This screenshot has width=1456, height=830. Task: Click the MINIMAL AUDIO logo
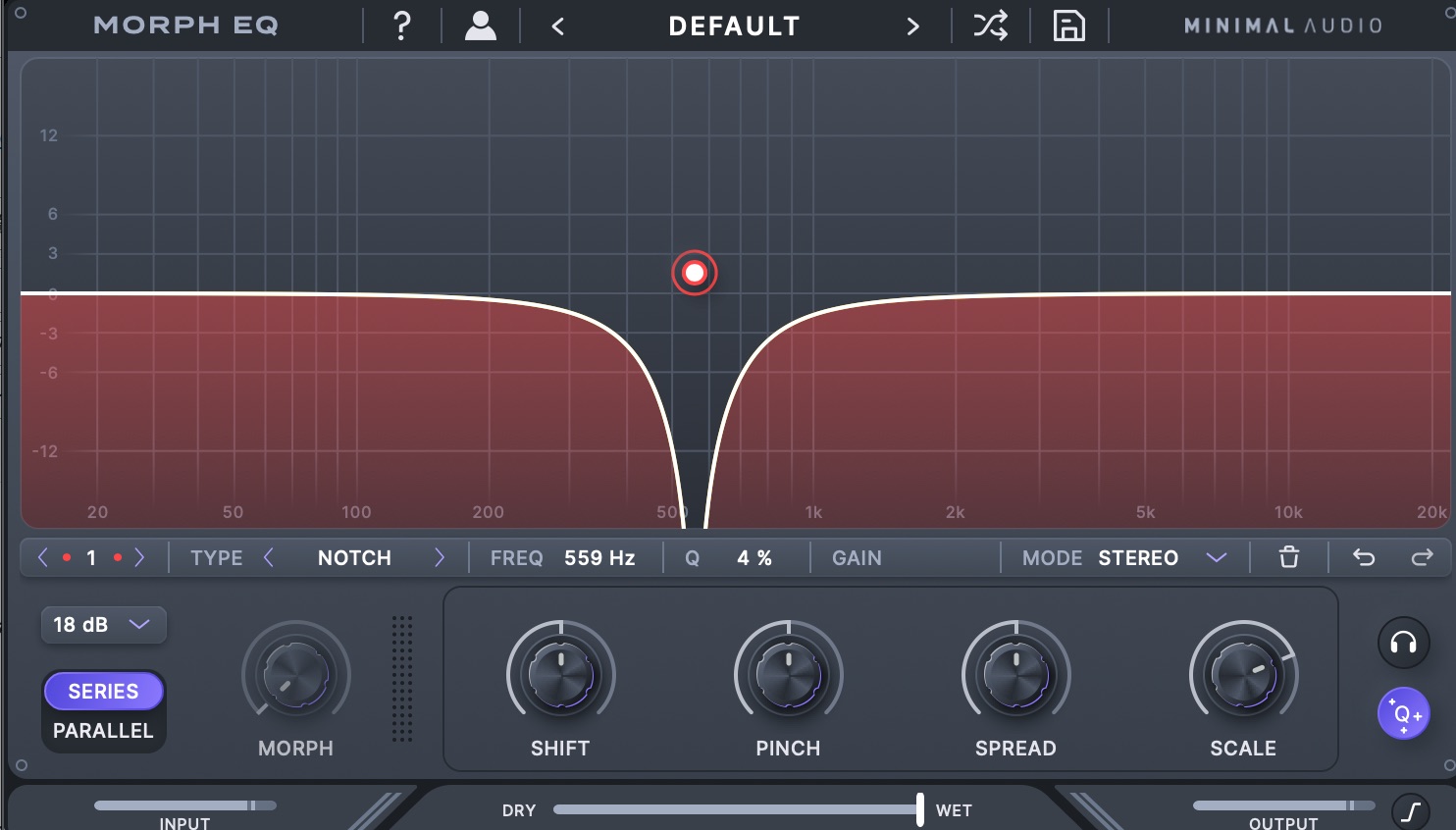click(1280, 26)
